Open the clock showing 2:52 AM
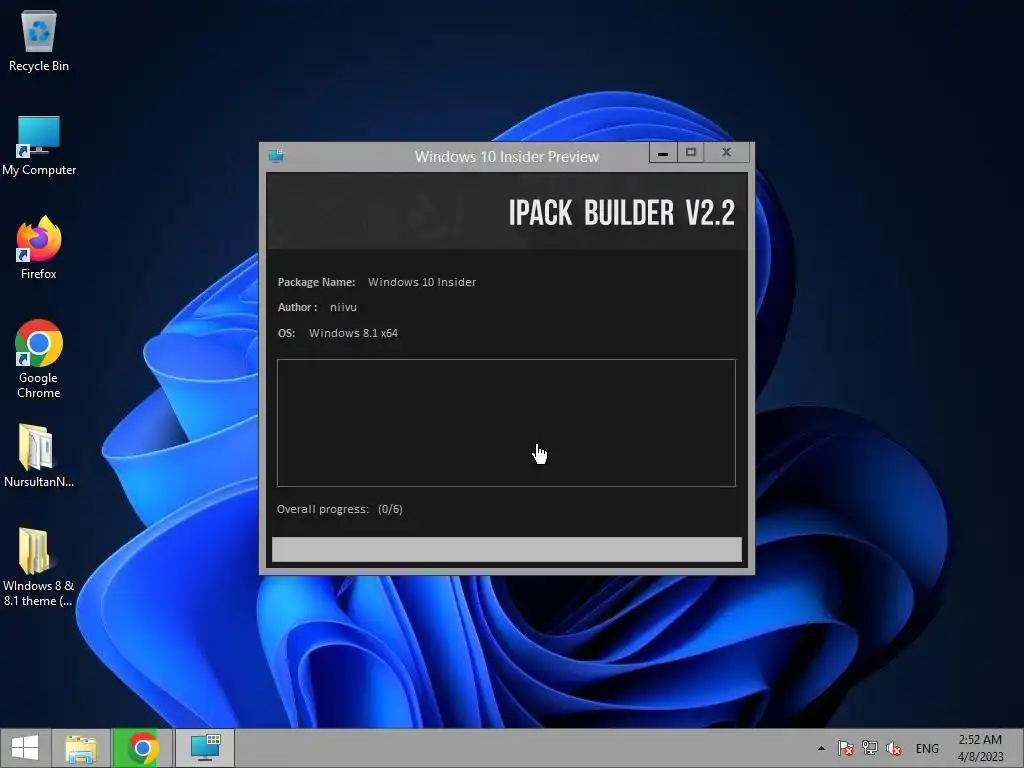 point(980,748)
